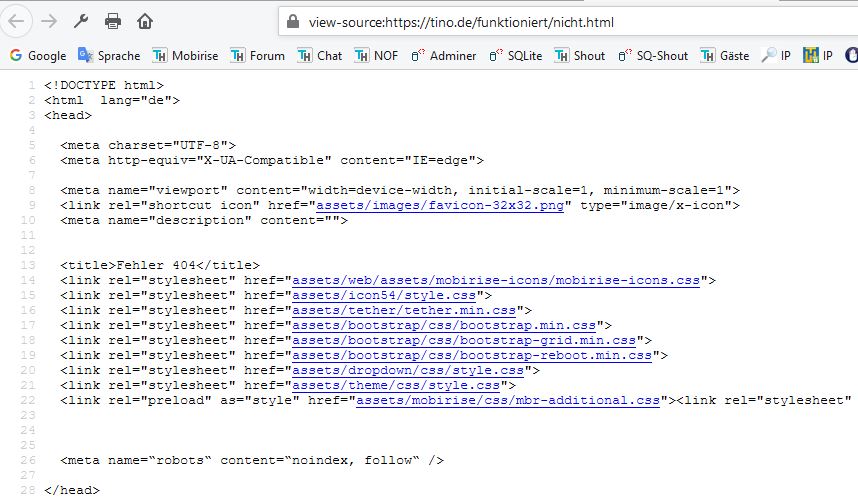The width and height of the screenshot is (858, 501).
Task: Click the robots noindex meta line
Action: 252,461
